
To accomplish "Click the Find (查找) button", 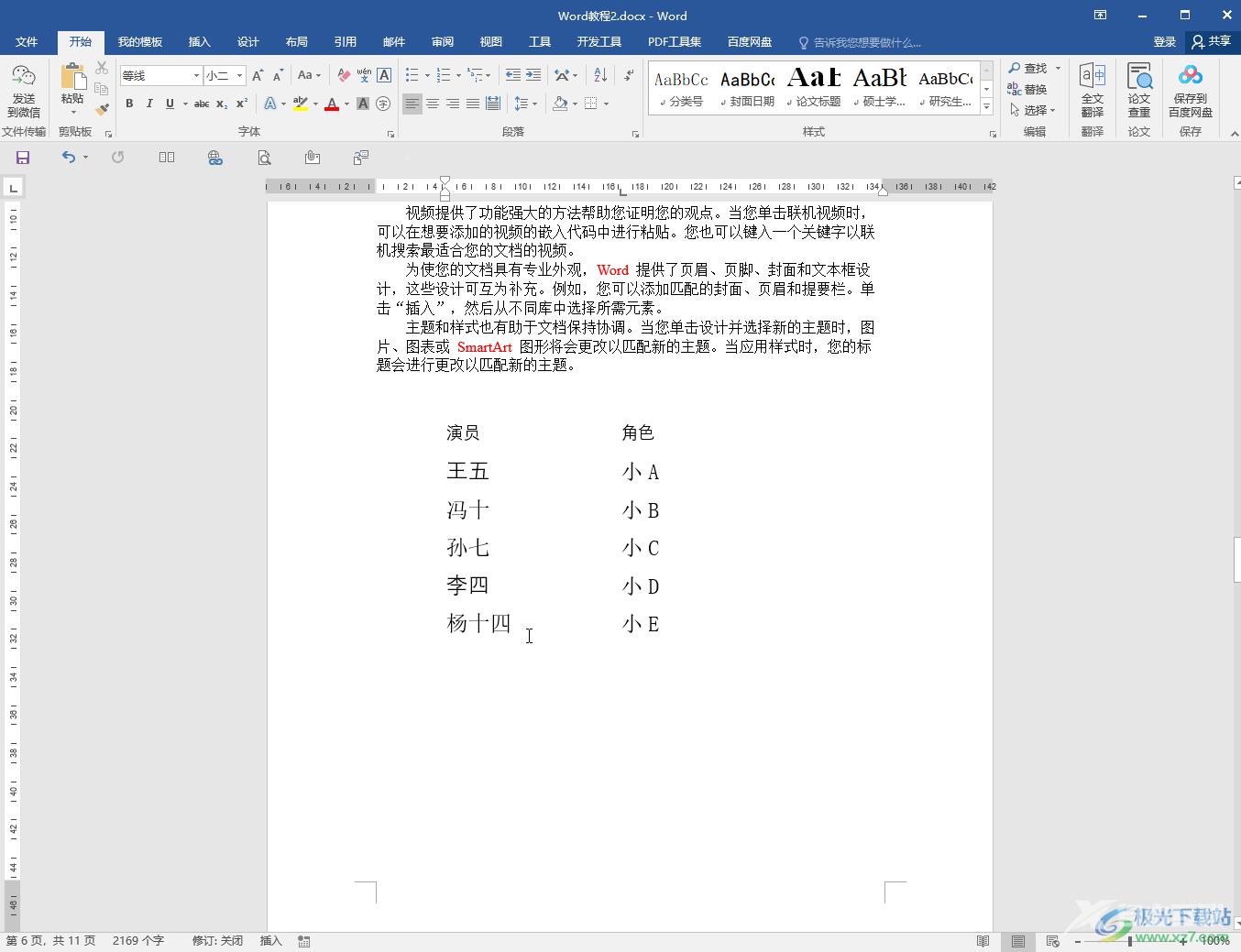I will pos(1027,69).
